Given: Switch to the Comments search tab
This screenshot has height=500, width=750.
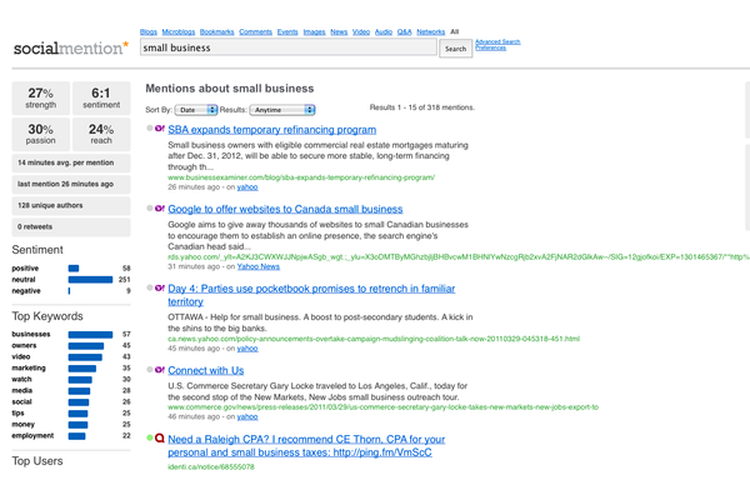Looking at the screenshot, I should tap(255, 32).
